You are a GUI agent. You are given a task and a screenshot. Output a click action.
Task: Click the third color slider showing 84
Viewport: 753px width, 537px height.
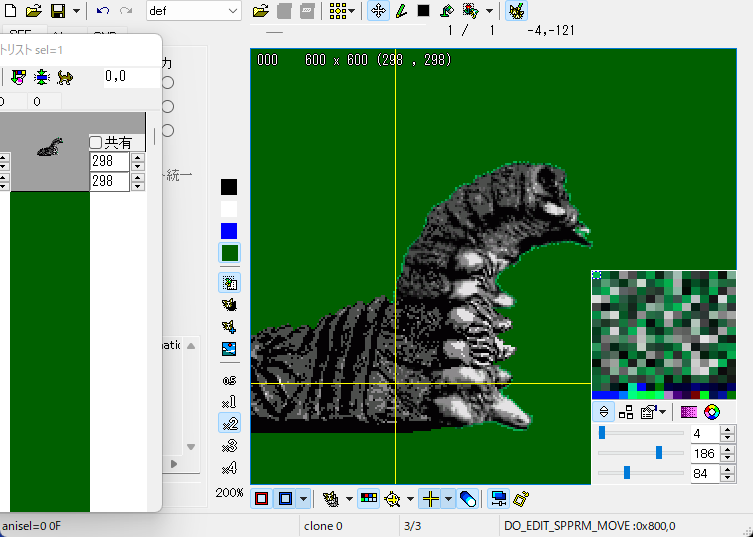641,473
